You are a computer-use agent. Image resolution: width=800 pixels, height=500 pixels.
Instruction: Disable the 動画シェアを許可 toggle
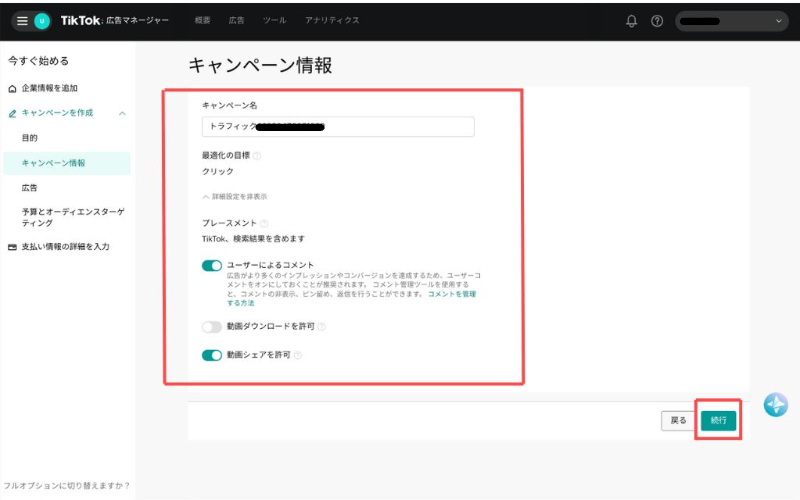point(211,355)
